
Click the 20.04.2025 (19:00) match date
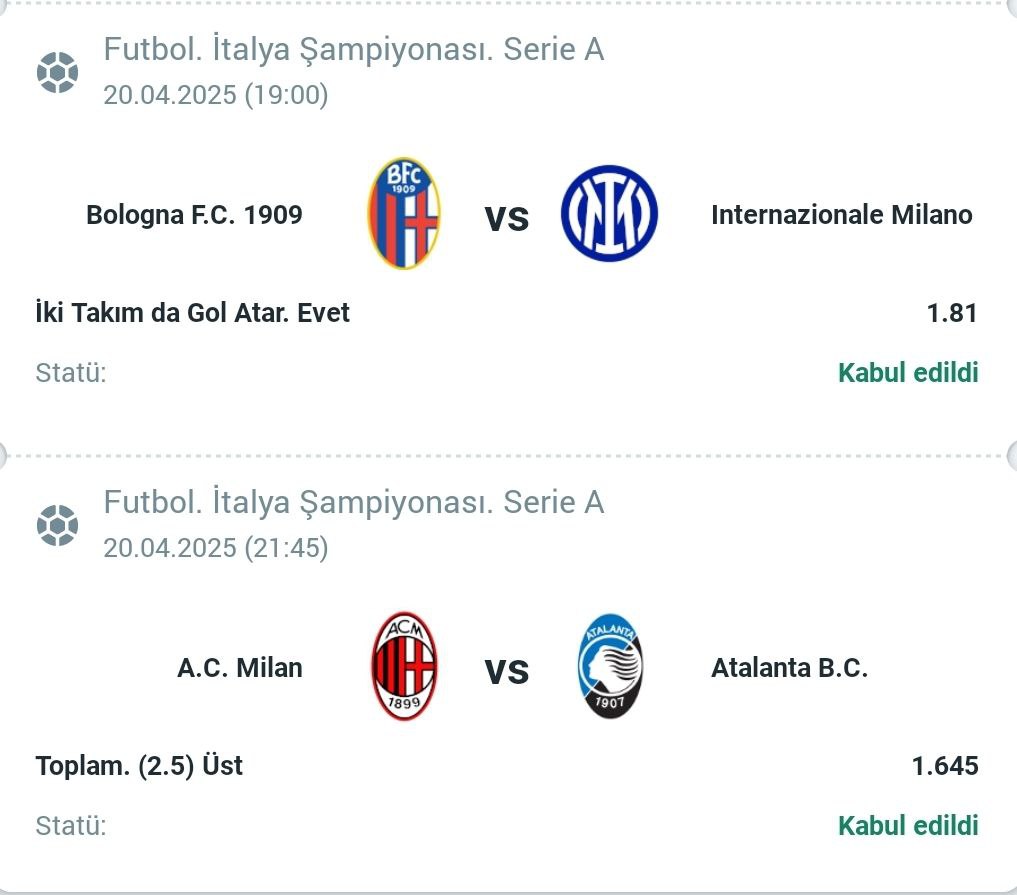coord(216,95)
